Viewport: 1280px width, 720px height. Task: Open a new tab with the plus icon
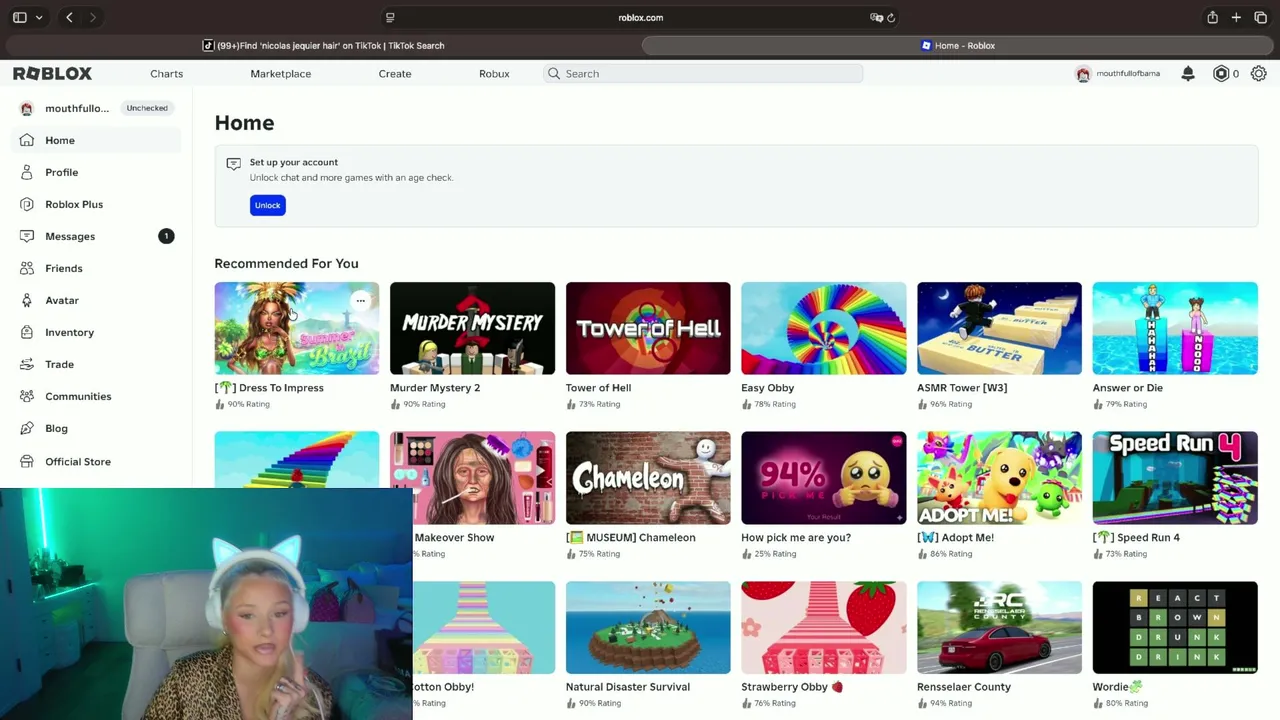pos(1236,17)
